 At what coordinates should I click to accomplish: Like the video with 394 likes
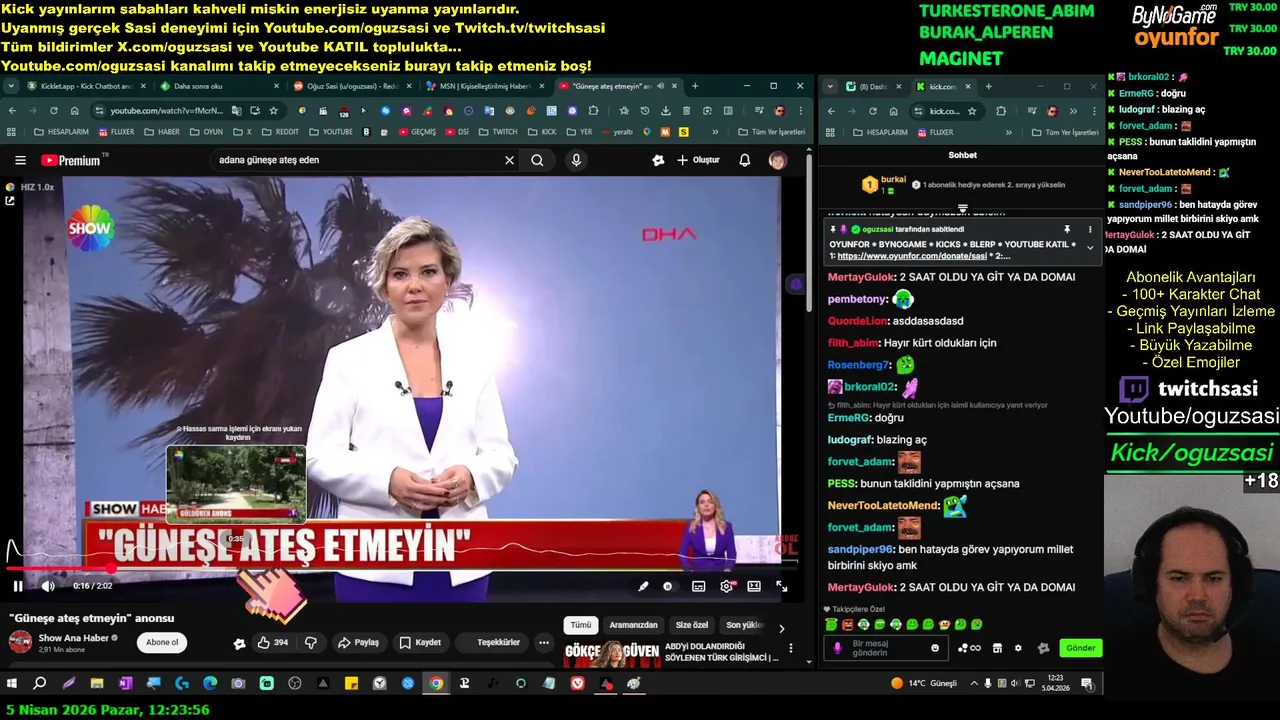273,642
